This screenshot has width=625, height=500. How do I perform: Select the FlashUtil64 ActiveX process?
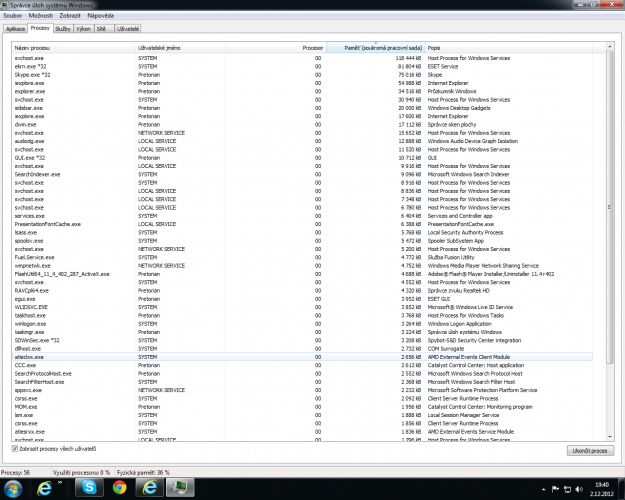pyautogui.click(x=302, y=274)
